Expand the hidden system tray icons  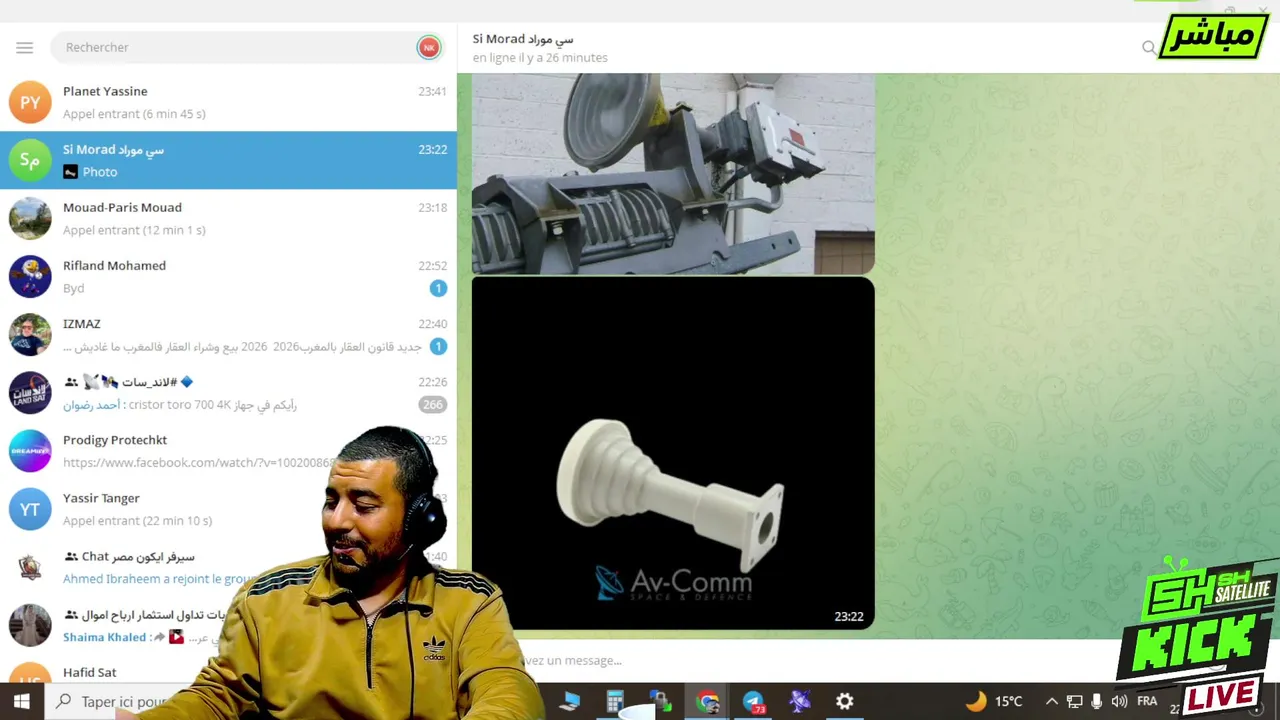click(x=1051, y=702)
